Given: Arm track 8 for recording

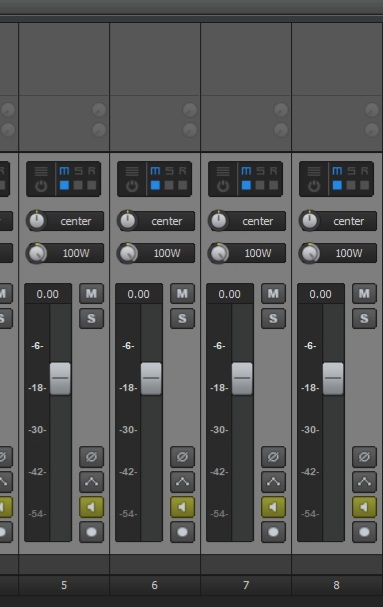Looking at the screenshot, I should [364, 532].
